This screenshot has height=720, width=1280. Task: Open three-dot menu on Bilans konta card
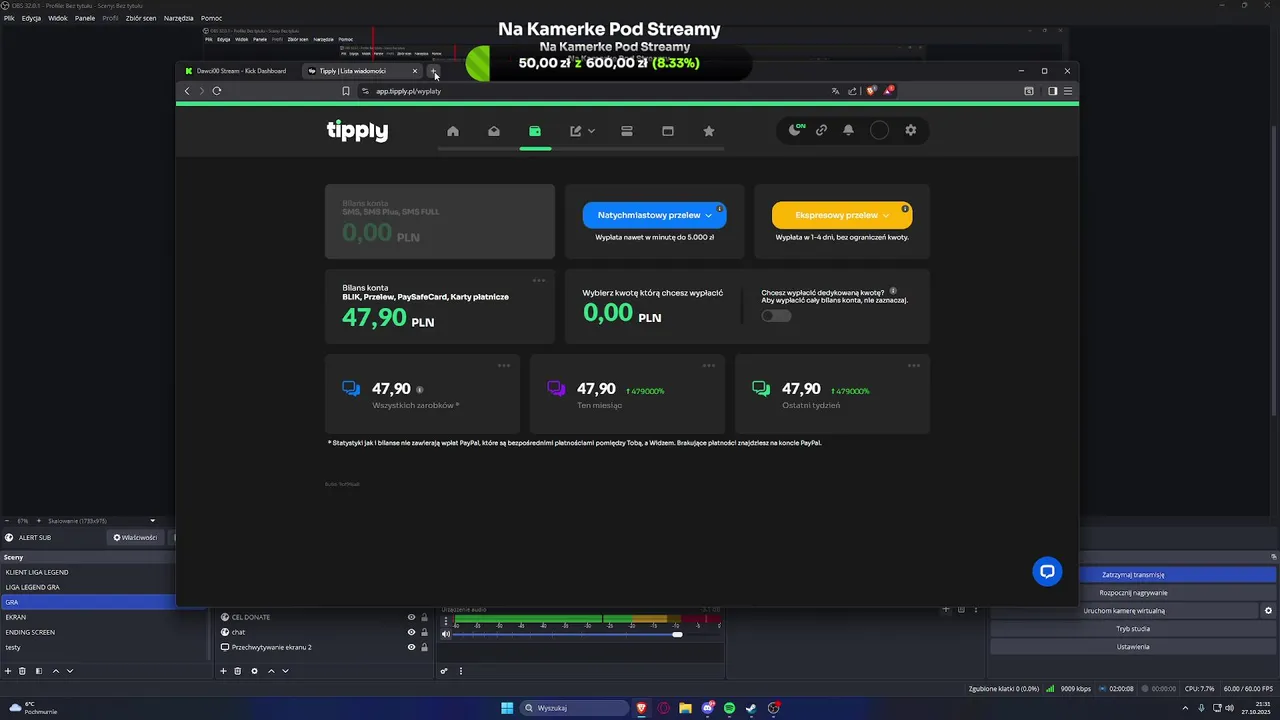(539, 281)
